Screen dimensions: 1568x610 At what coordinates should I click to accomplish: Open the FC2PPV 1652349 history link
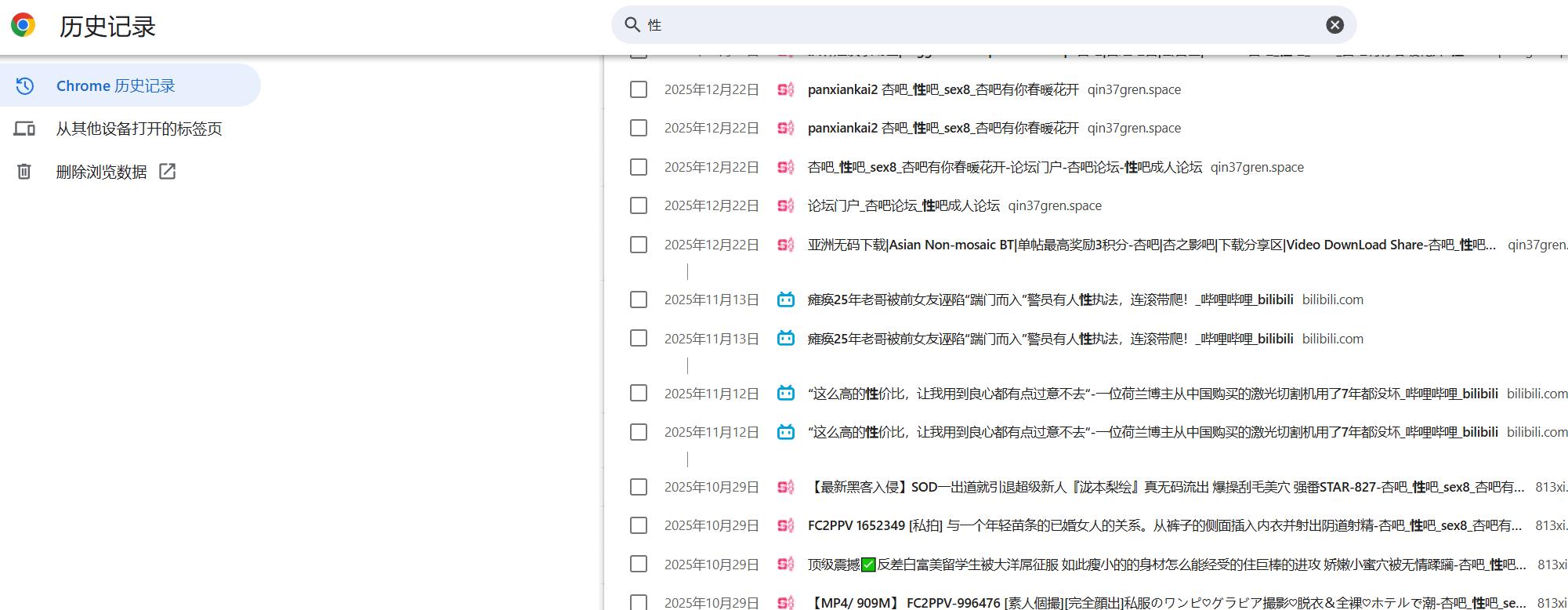(x=1165, y=525)
